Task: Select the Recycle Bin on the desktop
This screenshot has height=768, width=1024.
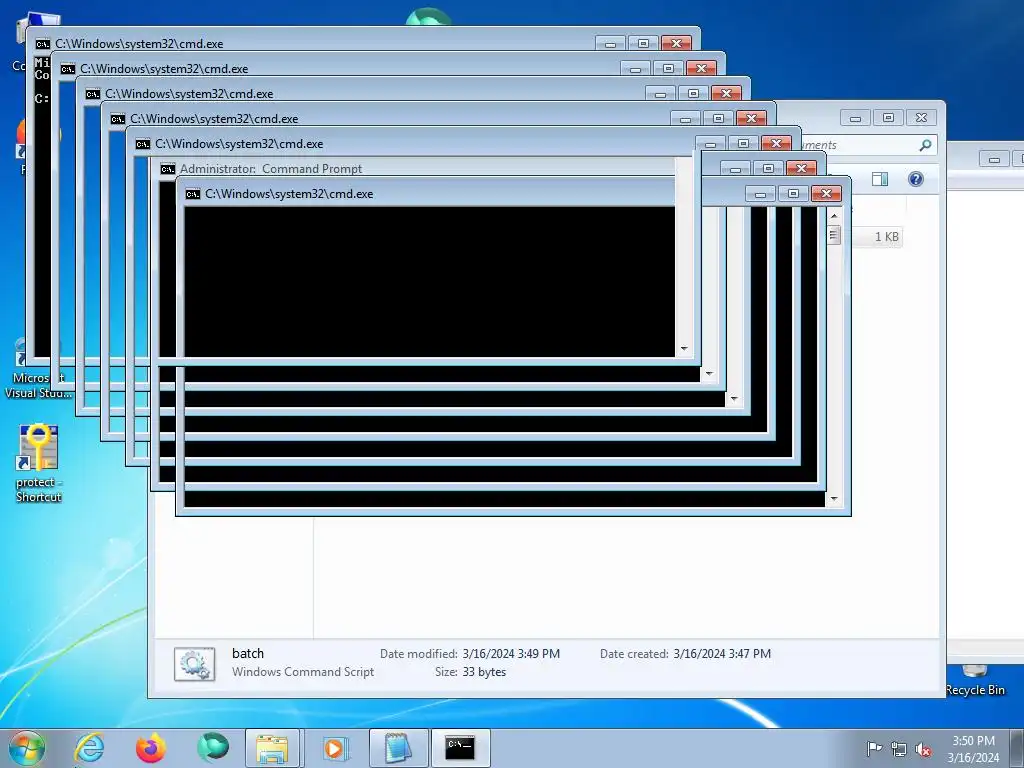Action: tap(975, 681)
